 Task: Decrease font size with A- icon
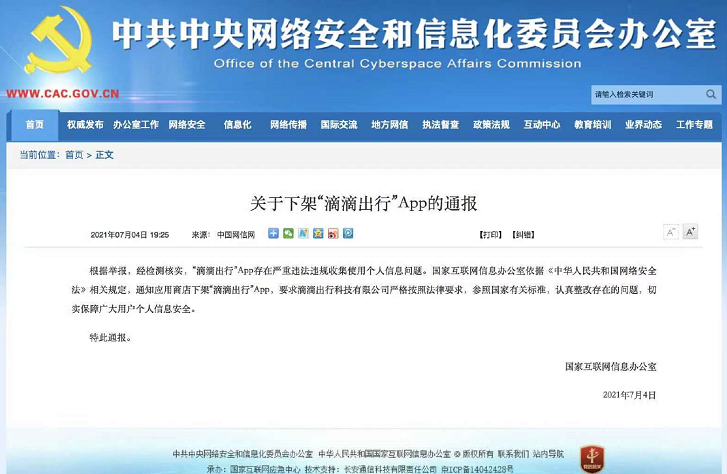670,232
